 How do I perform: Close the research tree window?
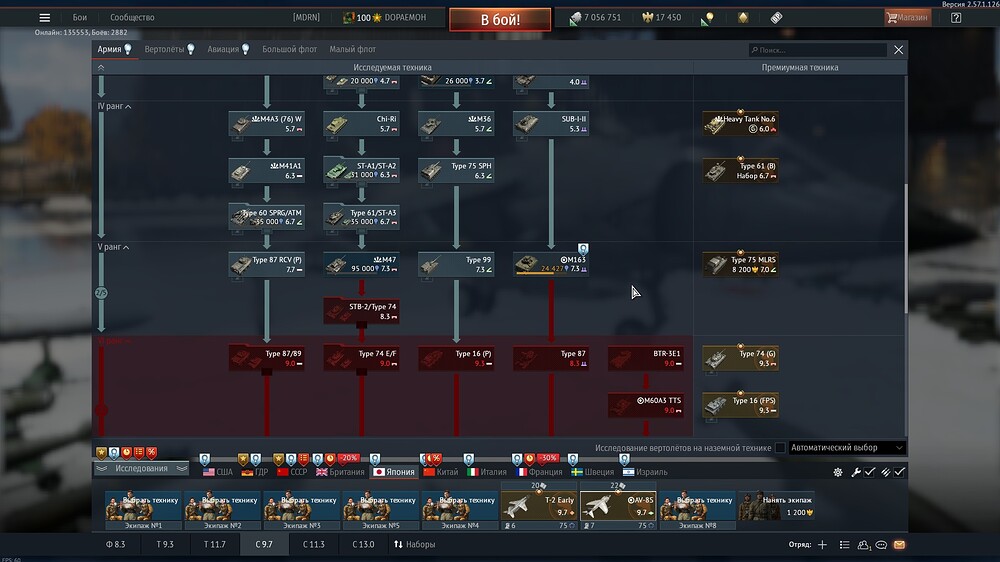(898, 50)
